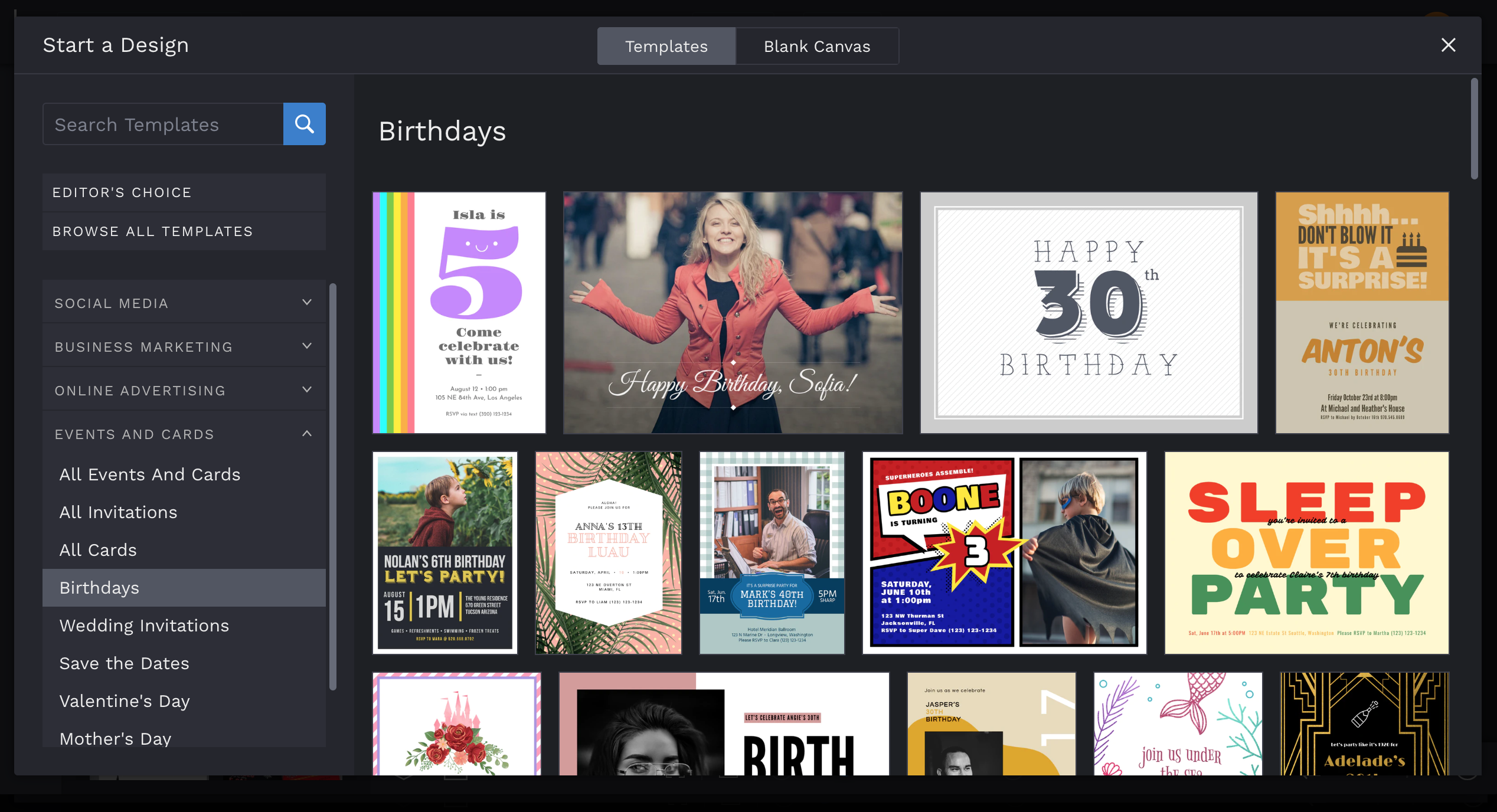Choose the Happy Birthday Sofia photo template
This screenshot has height=812, width=1497.
[733, 313]
